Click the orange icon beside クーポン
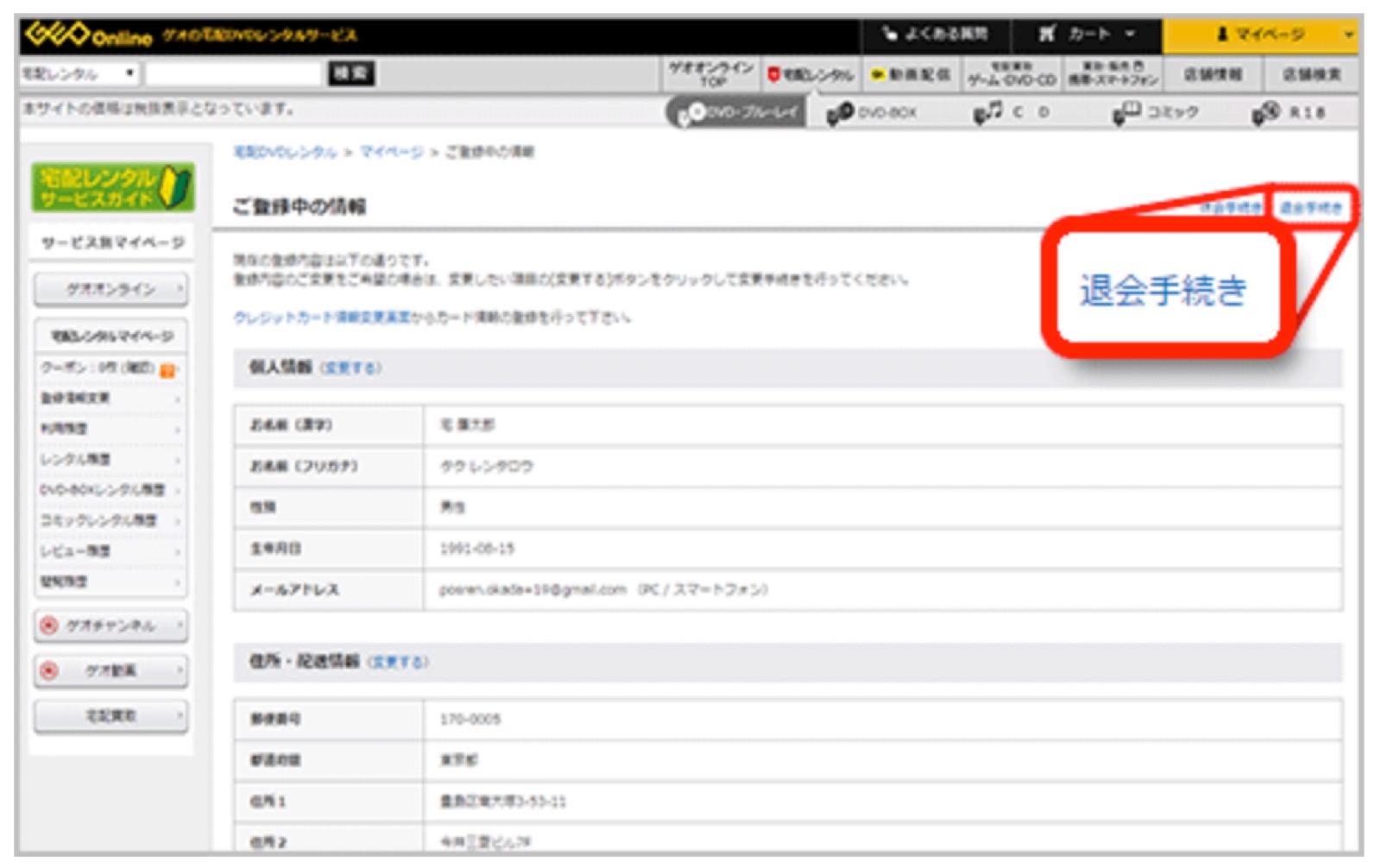 coord(167,370)
